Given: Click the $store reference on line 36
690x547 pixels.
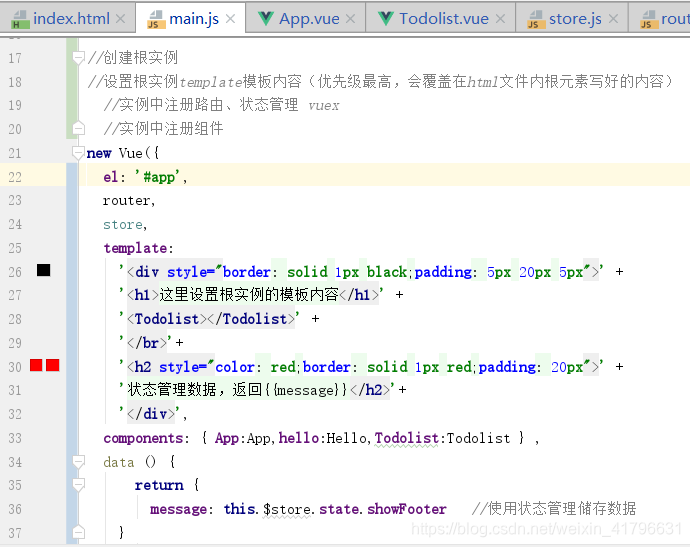Looking at the screenshot, I should click(x=286, y=509).
